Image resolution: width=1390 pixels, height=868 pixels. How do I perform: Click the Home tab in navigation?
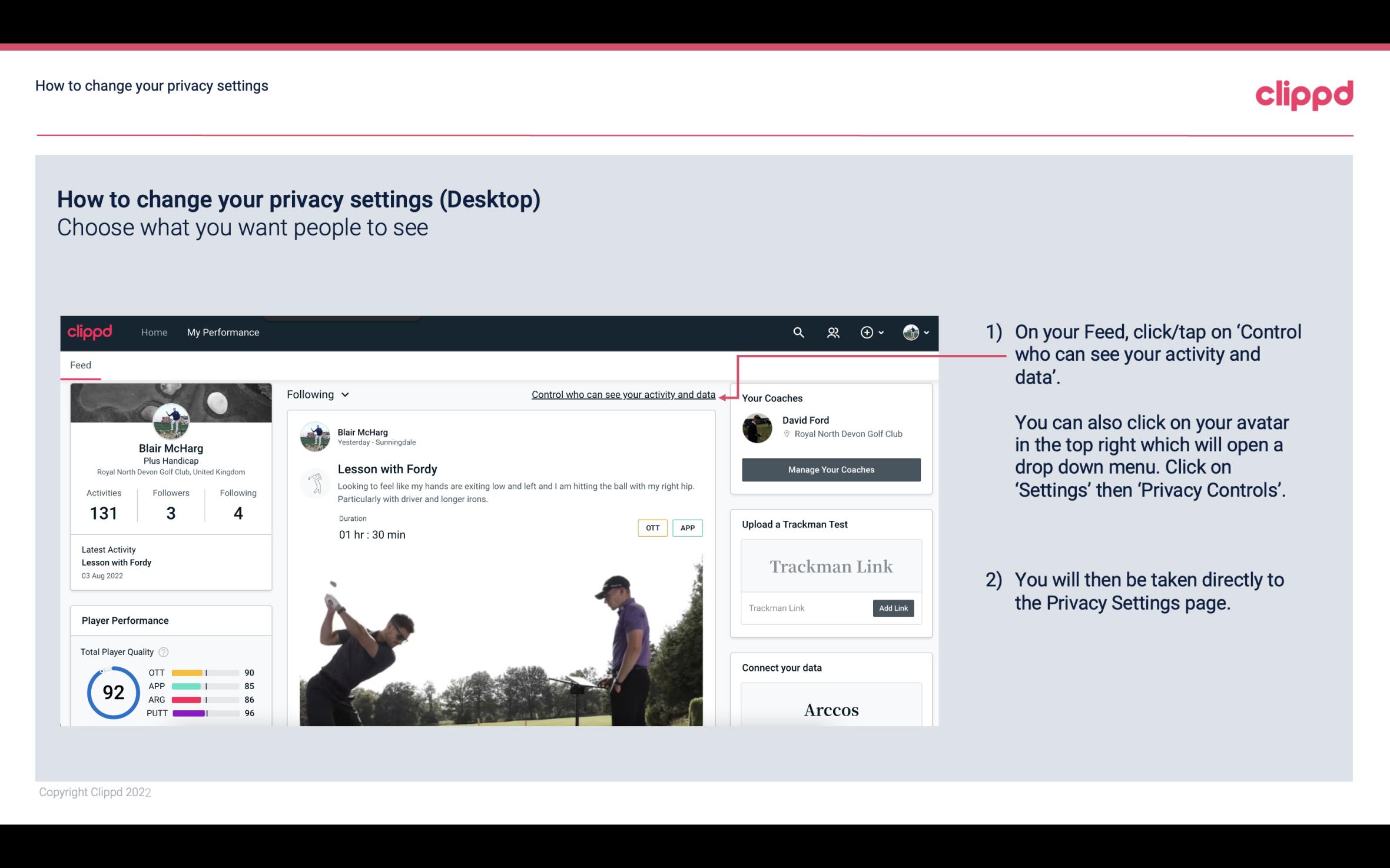[153, 331]
